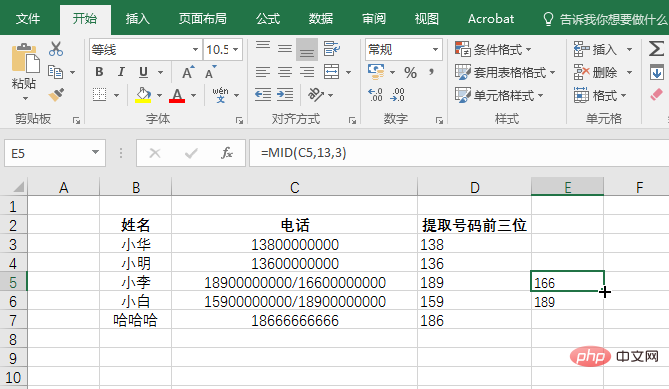Viewport: 669px width, 389px height.
Task: Insert function with fx button
Action: click(227, 153)
